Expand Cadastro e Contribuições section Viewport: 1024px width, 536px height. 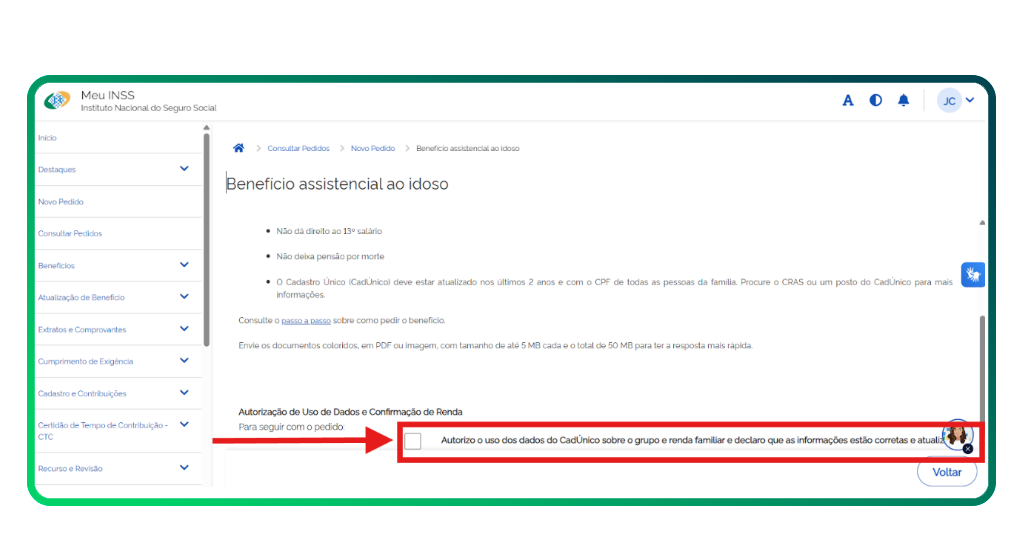(x=184, y=392)
